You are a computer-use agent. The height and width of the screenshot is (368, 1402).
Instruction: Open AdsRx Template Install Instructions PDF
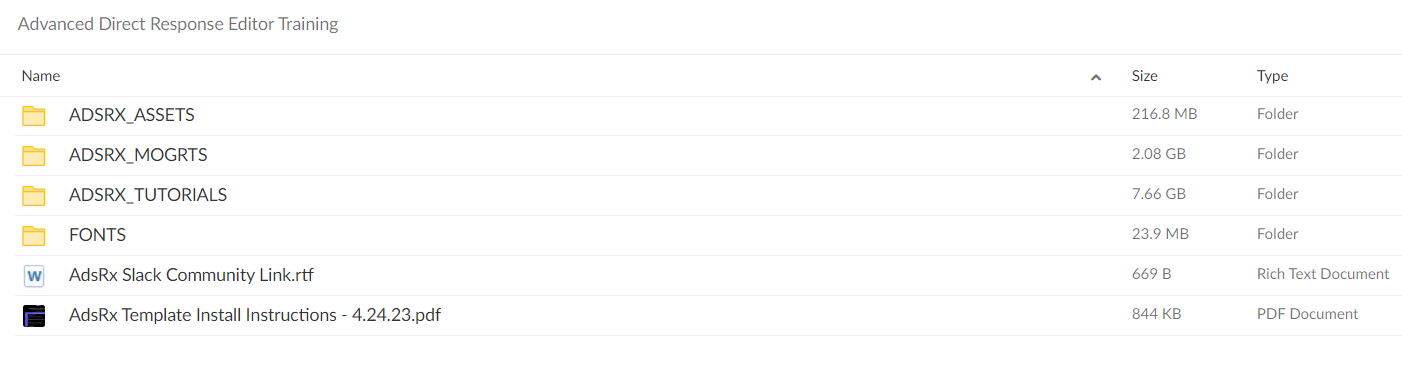click(255, 315)
